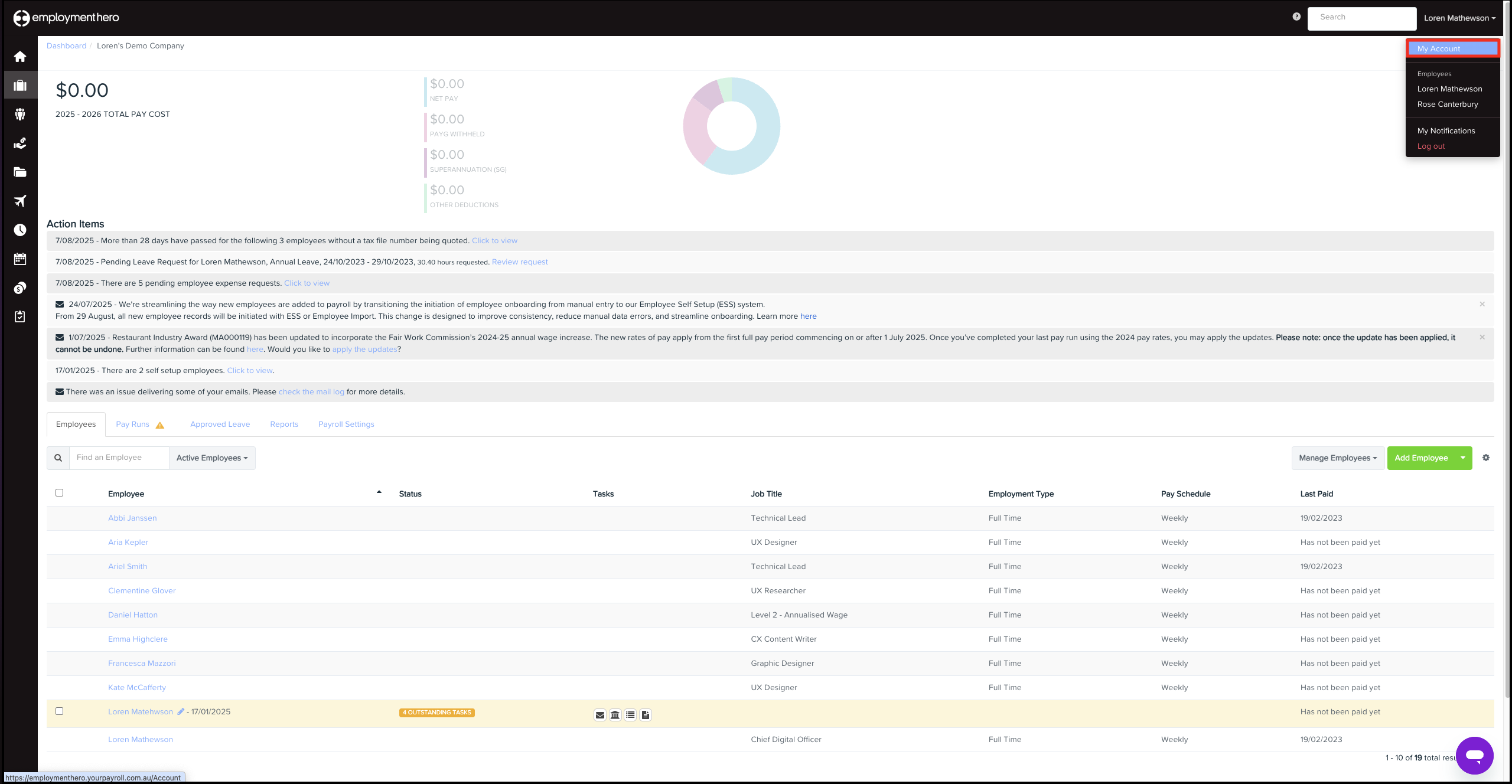Open the envelope icon on Loren Matehwson's row

pyautogui.click(x=600, y=714)
